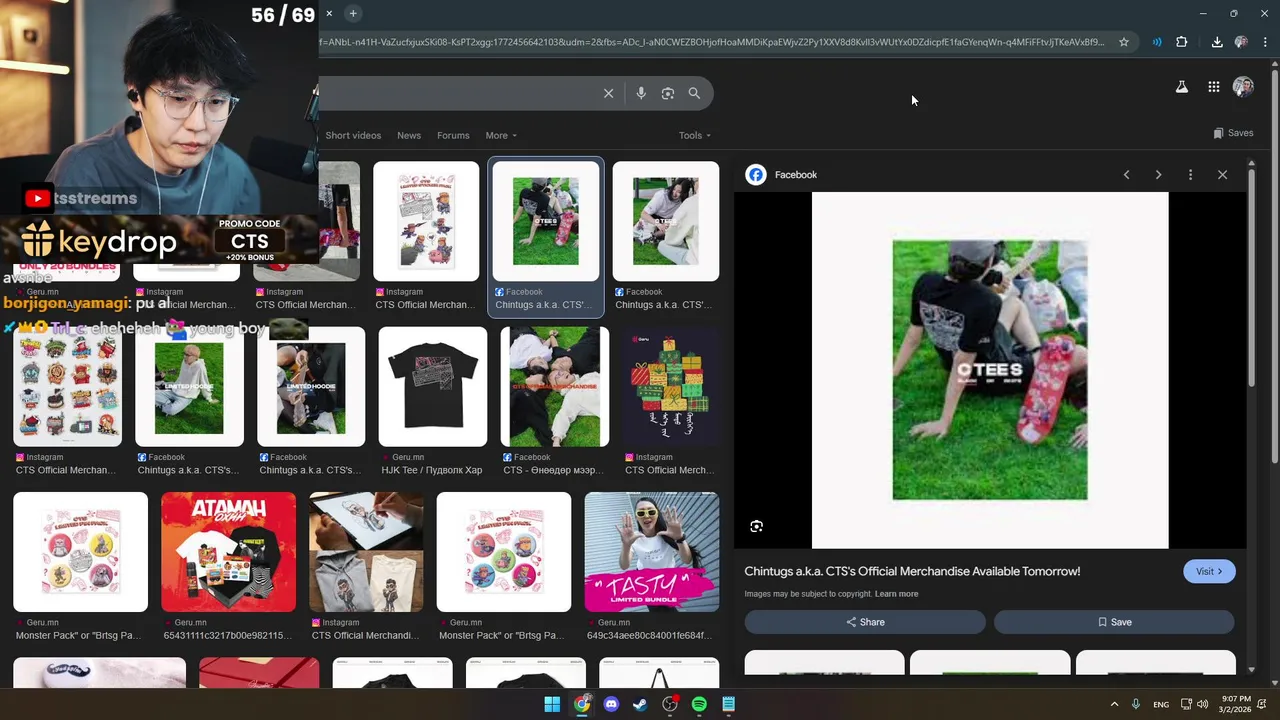Click 'HJK Tee / Подволк Хар' caption
Viewport: 1280px width, 720px height.
431,470
